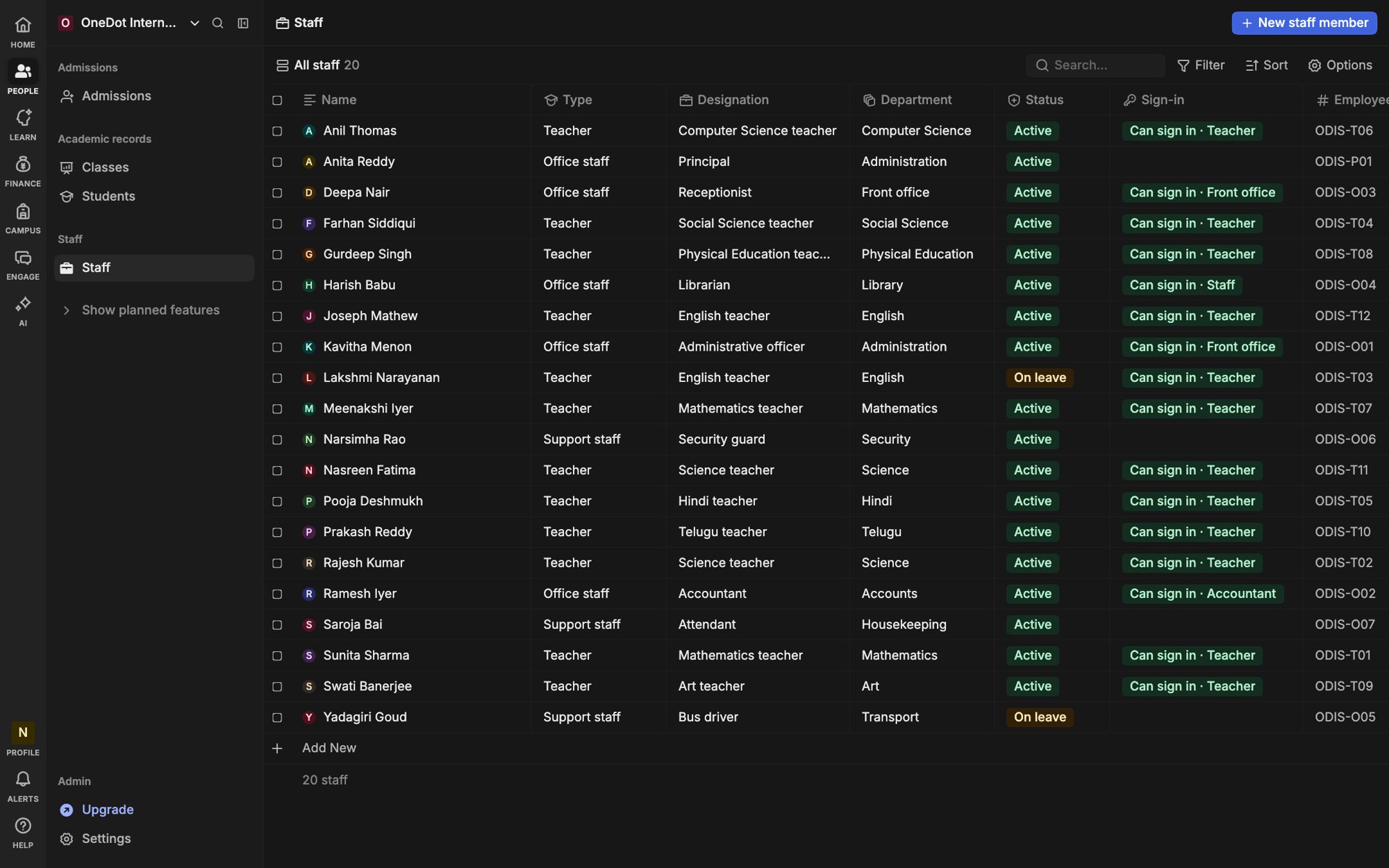Click in the Search staff field
1389x868 pixels.
1095,65
